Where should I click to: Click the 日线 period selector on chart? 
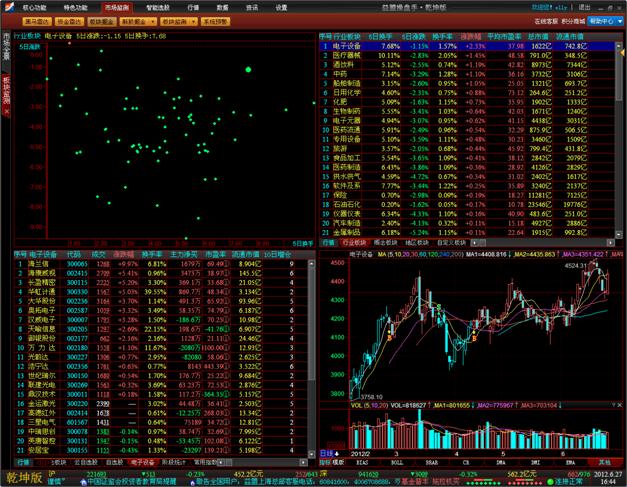(x=329, y=453)
